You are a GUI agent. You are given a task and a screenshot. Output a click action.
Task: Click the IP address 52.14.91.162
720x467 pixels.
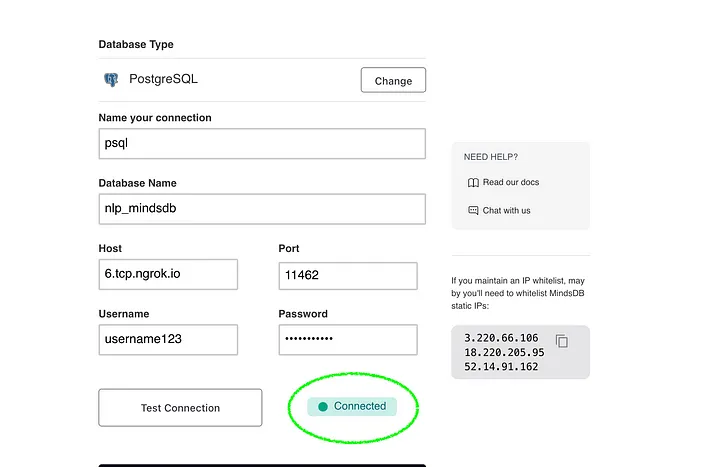click(501, 367)
